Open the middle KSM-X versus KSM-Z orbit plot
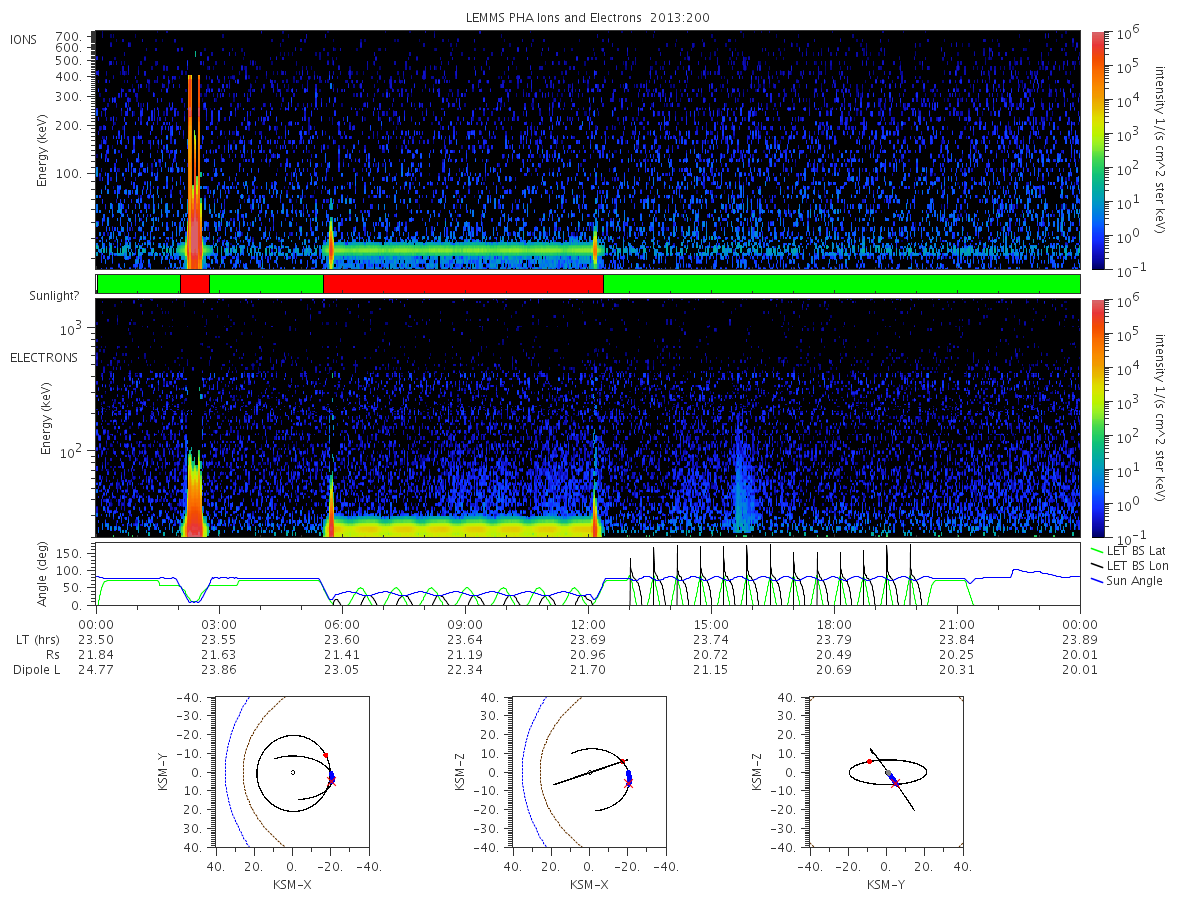Image resolution: width=1200 pixels, height=900 pixels. click(x=589, y=772)
